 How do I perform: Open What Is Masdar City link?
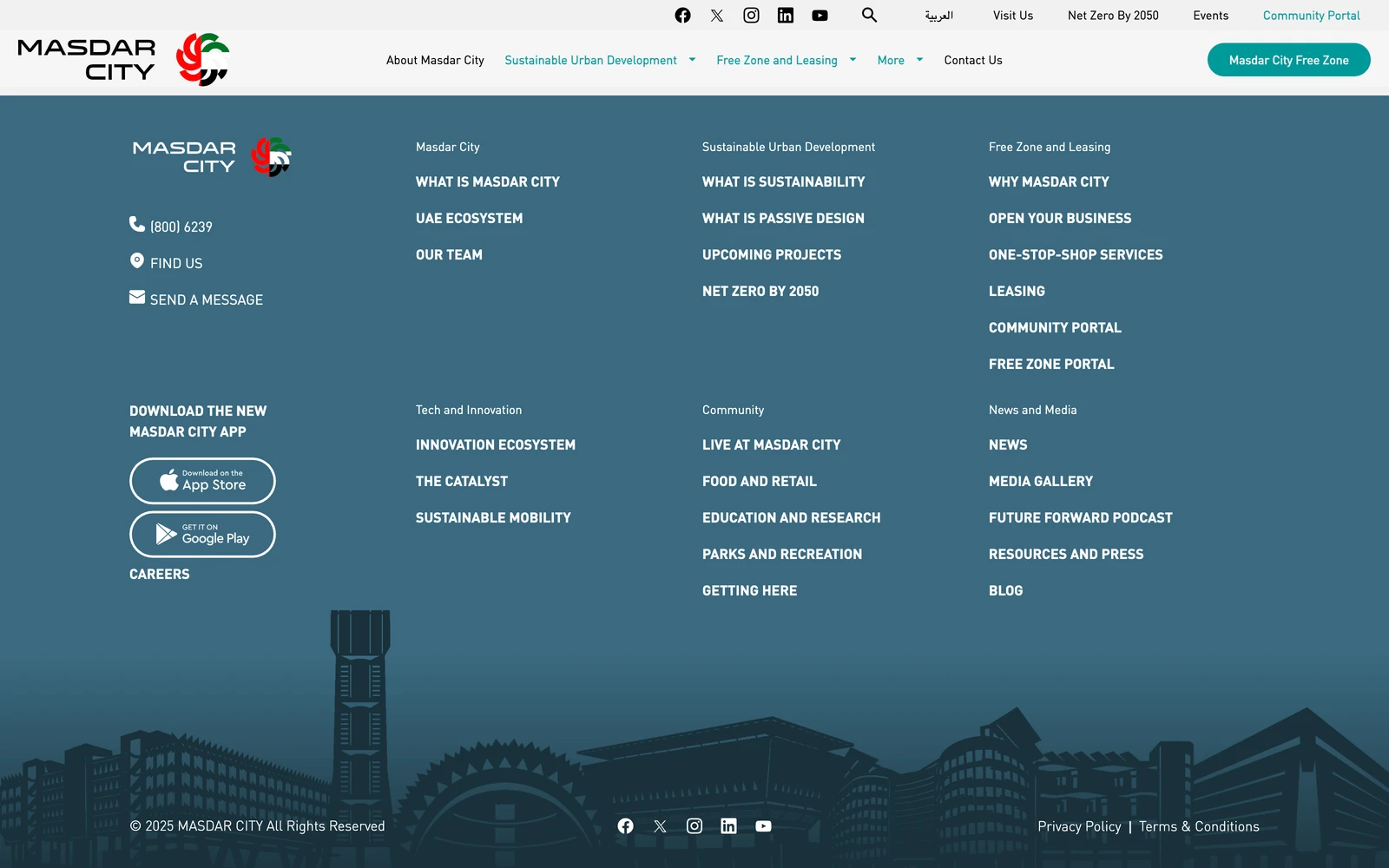pos(487,181)
